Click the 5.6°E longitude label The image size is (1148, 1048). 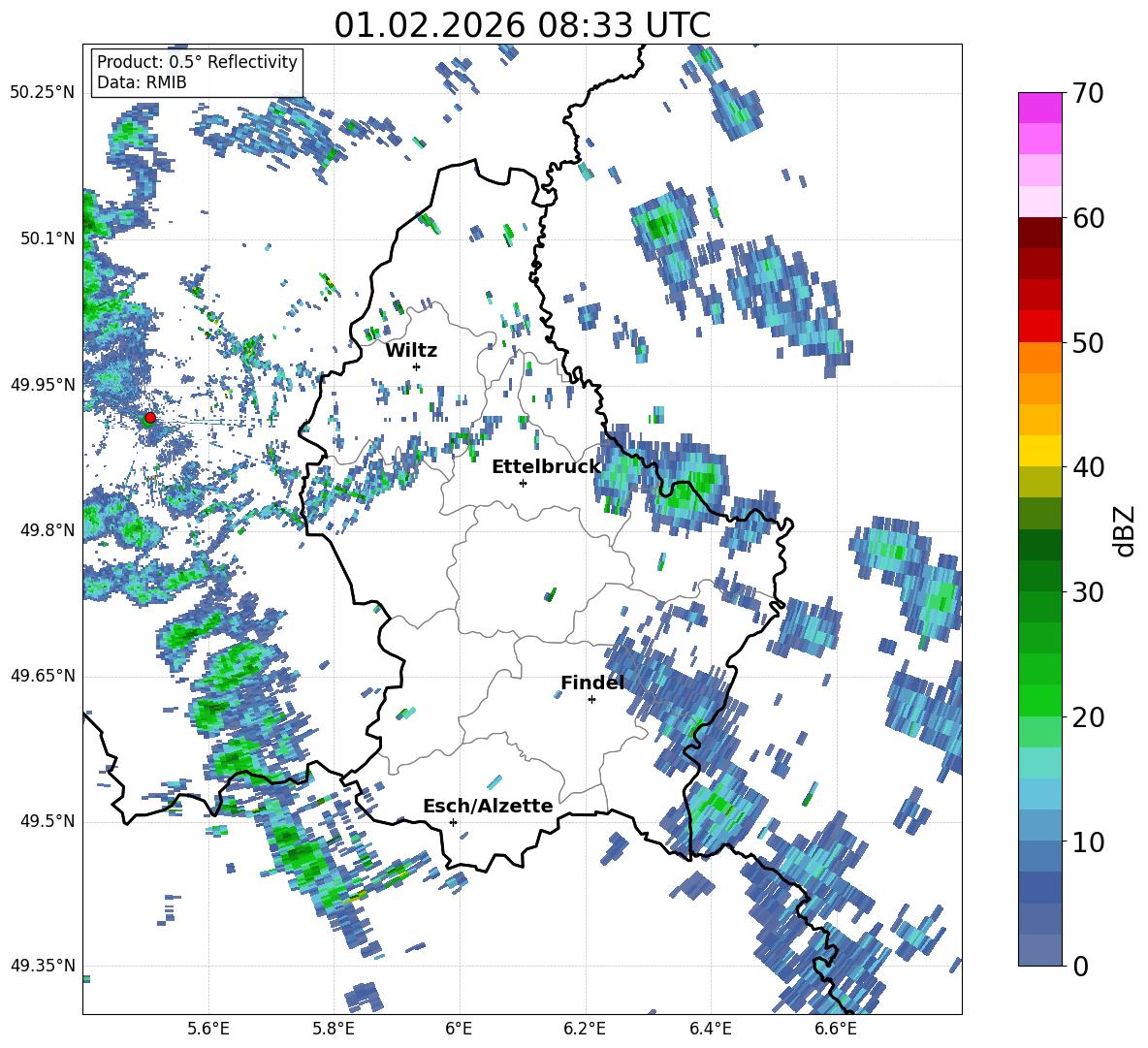(x=208, y=1029)
